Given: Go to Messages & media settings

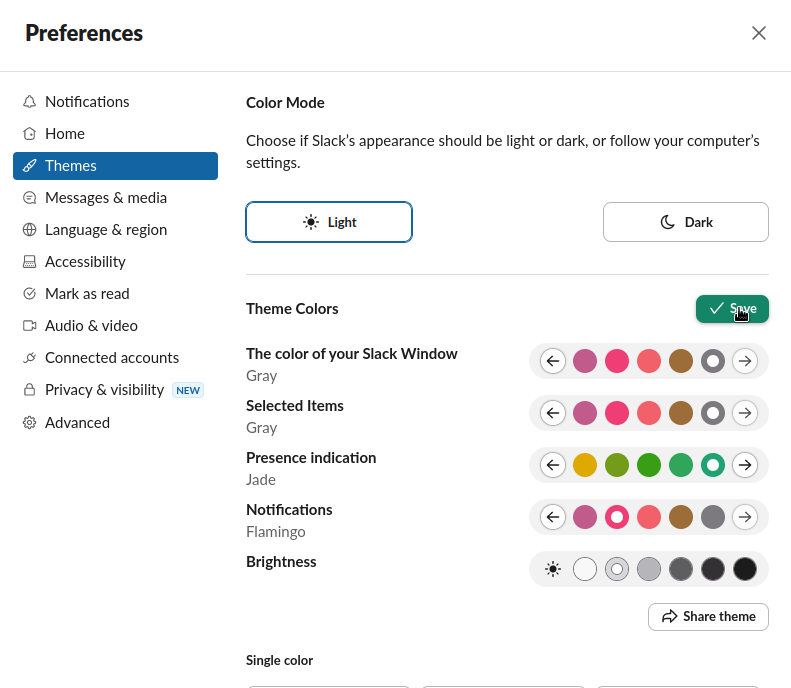Looking at the screenshot, I should pos(116,198).
